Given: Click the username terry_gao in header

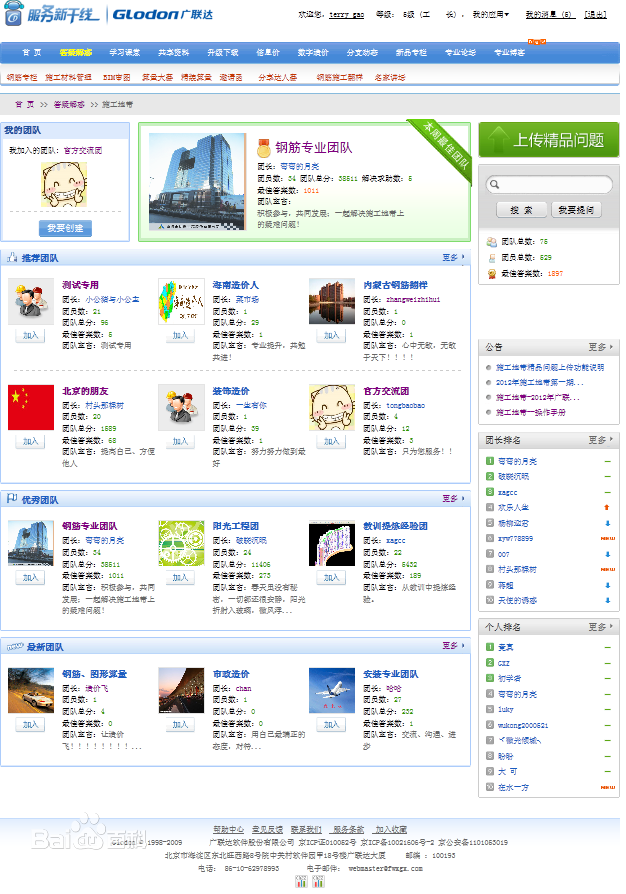Looking at the screenshot, I should point(347,14).
